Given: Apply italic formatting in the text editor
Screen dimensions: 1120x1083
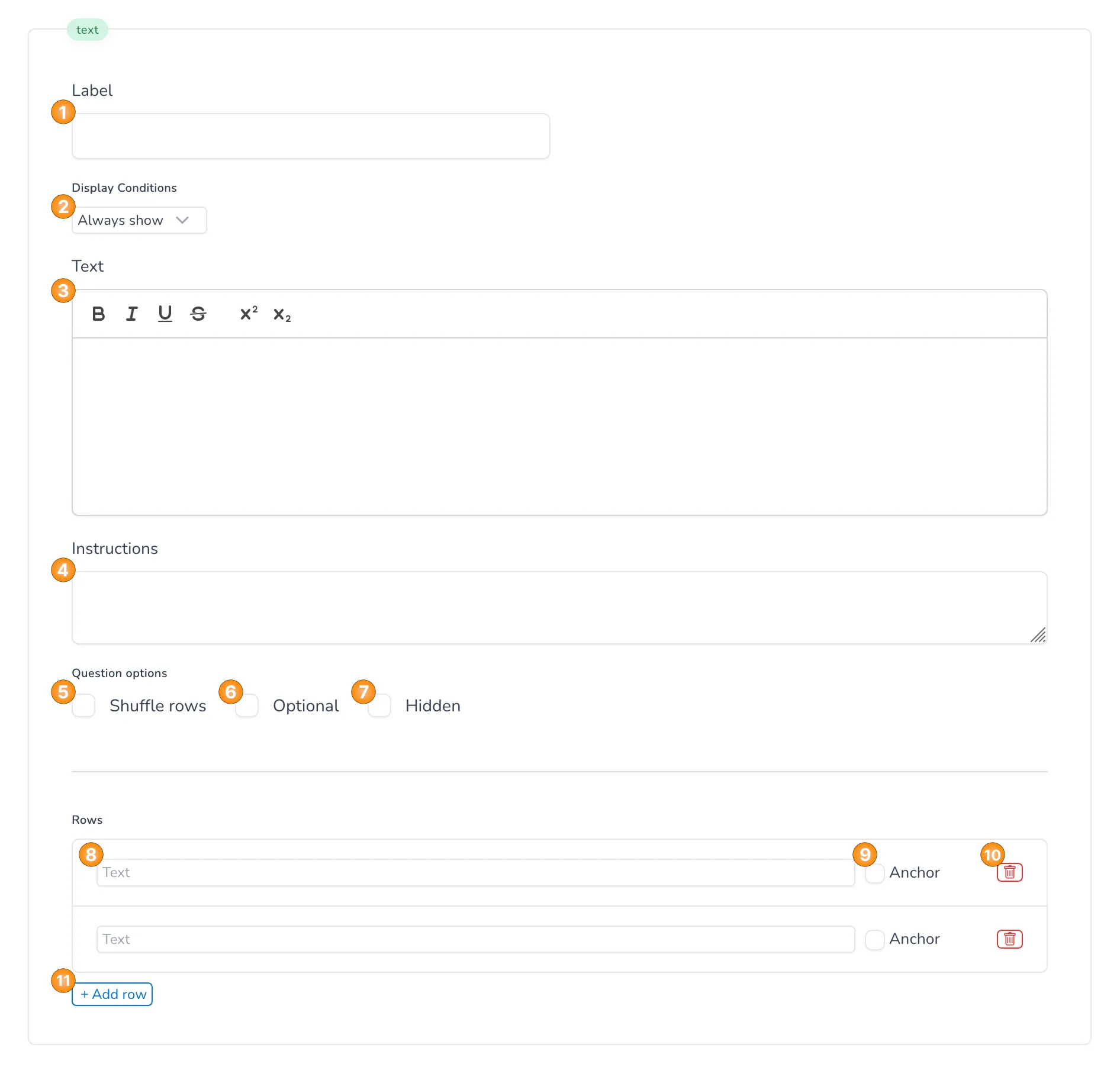Looking at the screenshot, I should (x=131, y=314).
